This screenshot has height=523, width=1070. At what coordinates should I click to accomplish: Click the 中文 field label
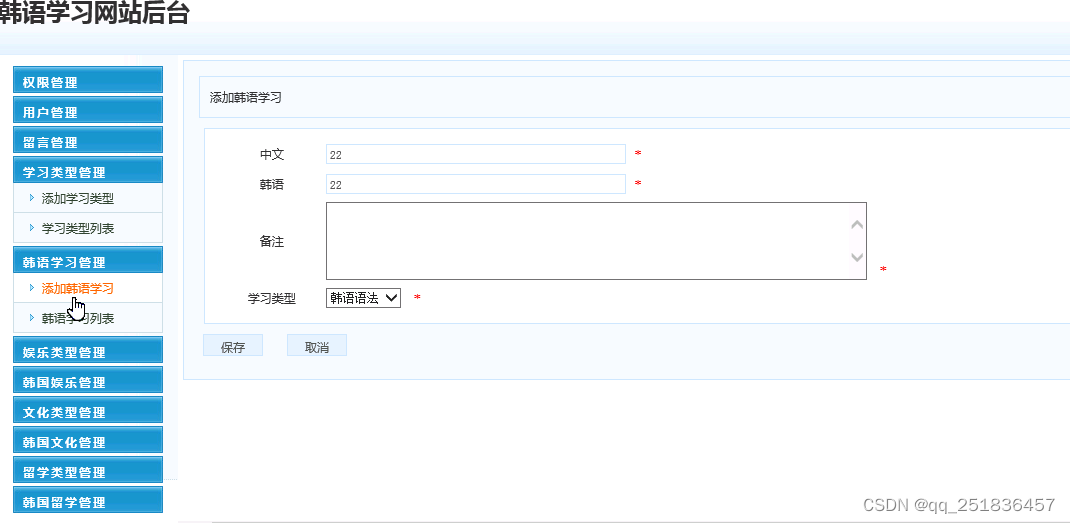point(272,154)
